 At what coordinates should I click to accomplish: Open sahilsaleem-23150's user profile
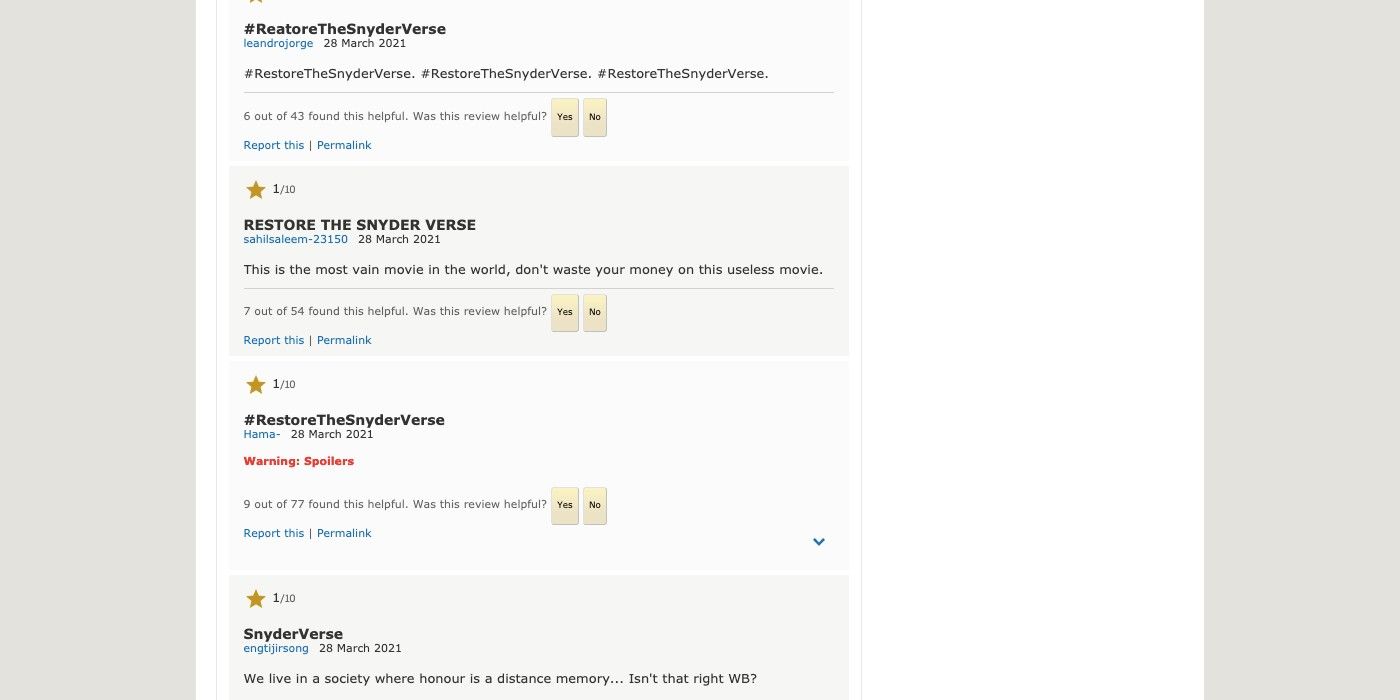click(296, 239)
